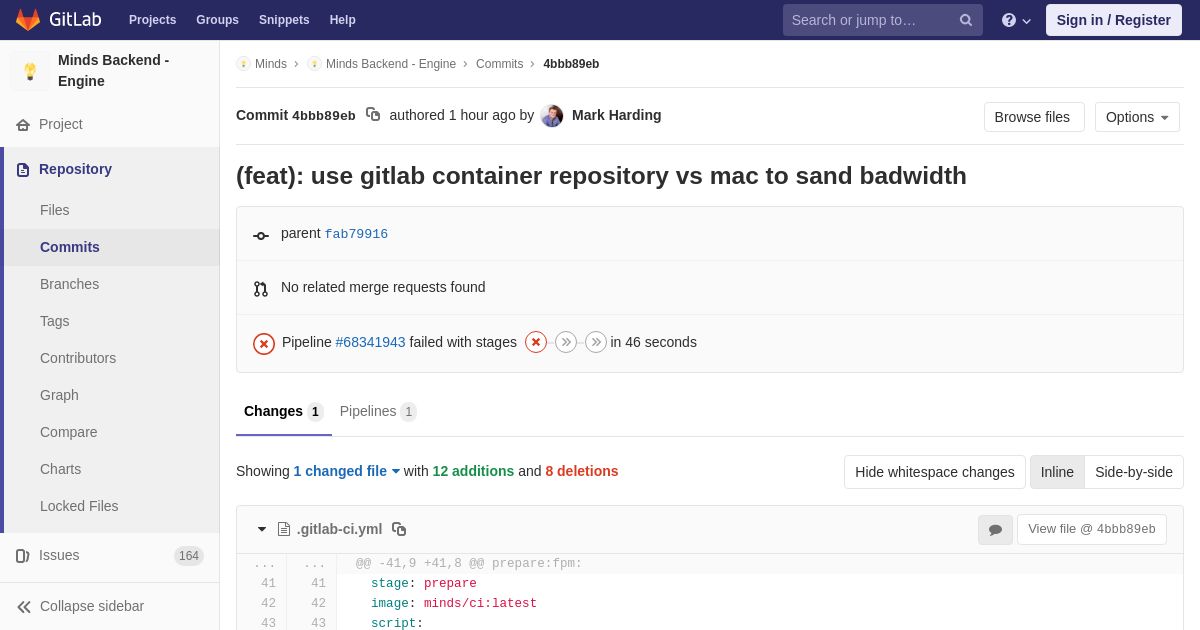
Task: Click the first failed stage icon
Action: coord(536,342)
